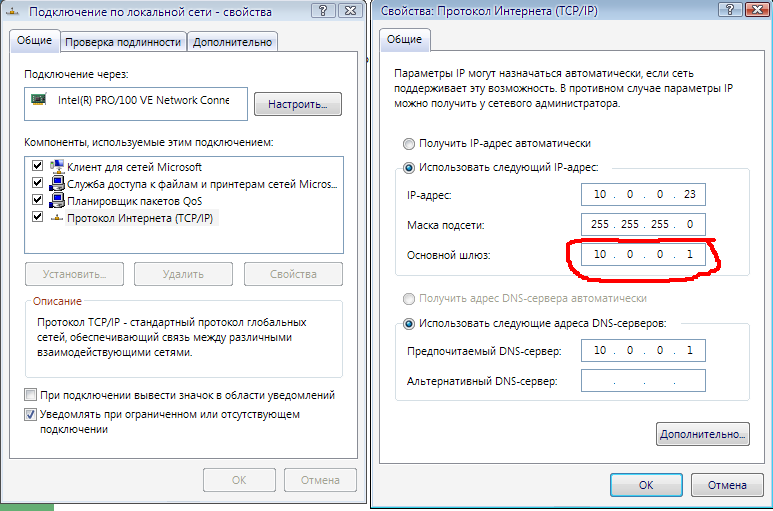Uncheck Планировщик пакетов QoS component
This screenshot has width=773, height=511.
[38, 200]
